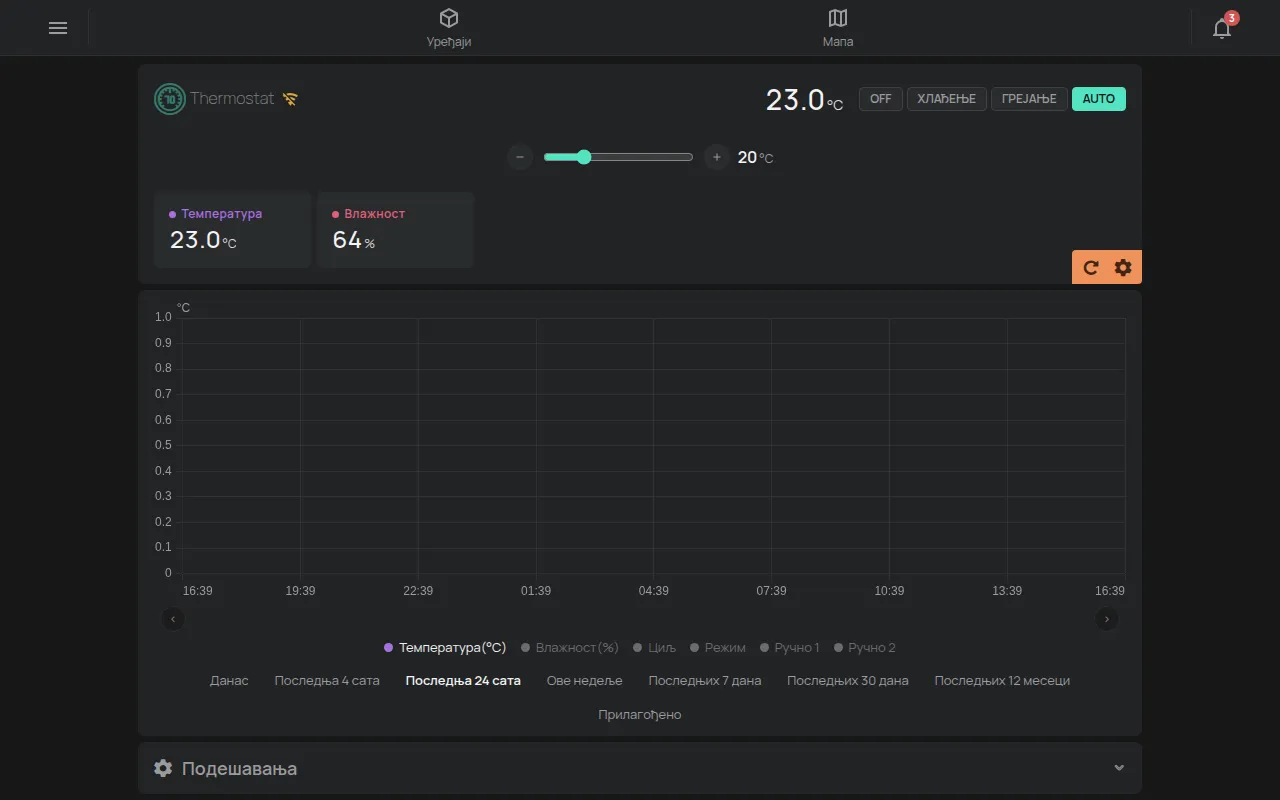The image size is (1280, 800).
Task: Click the gear icon beside Подешавања
Action: (163, 768)
